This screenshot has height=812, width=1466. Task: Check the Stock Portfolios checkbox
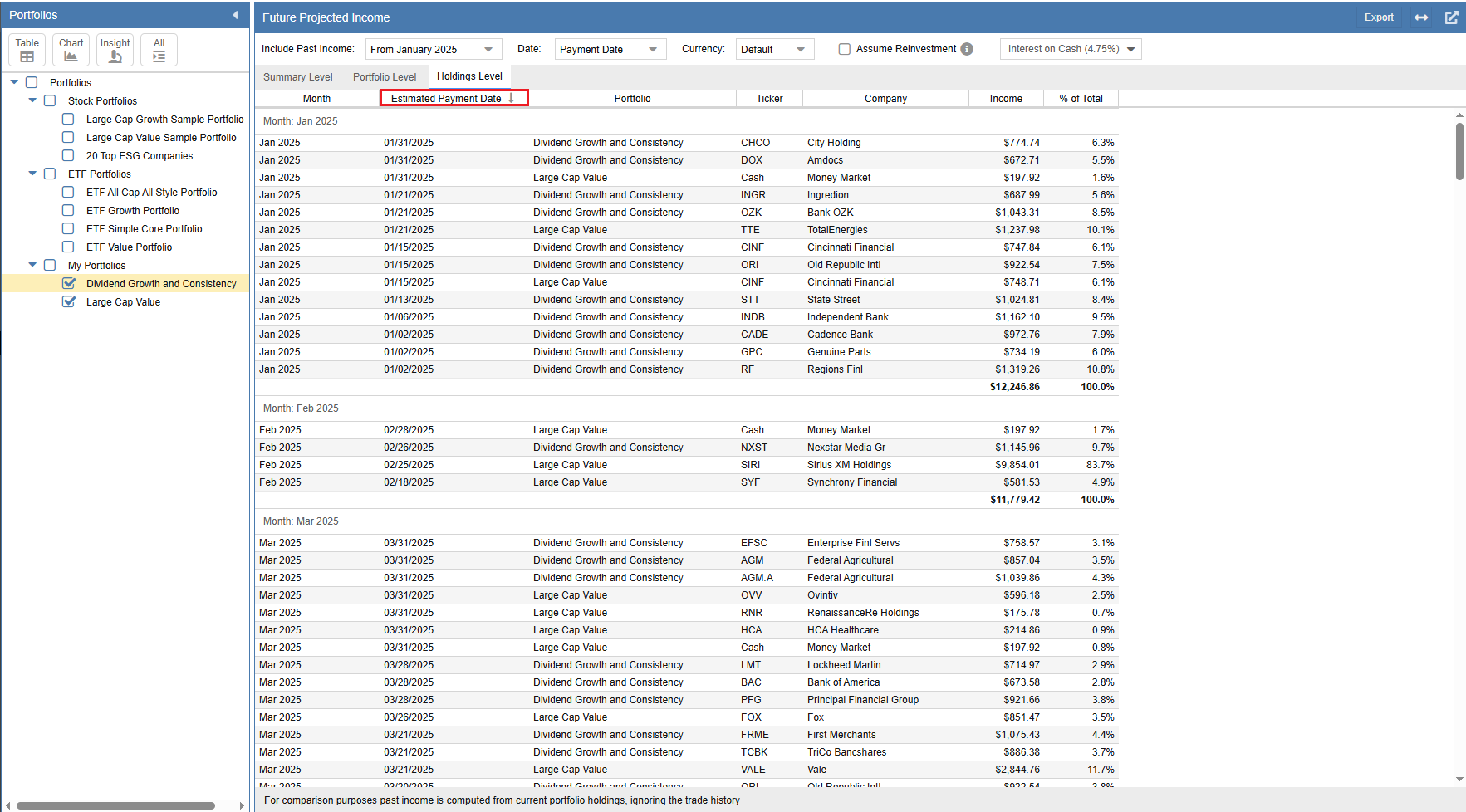(x=50, y=100)
